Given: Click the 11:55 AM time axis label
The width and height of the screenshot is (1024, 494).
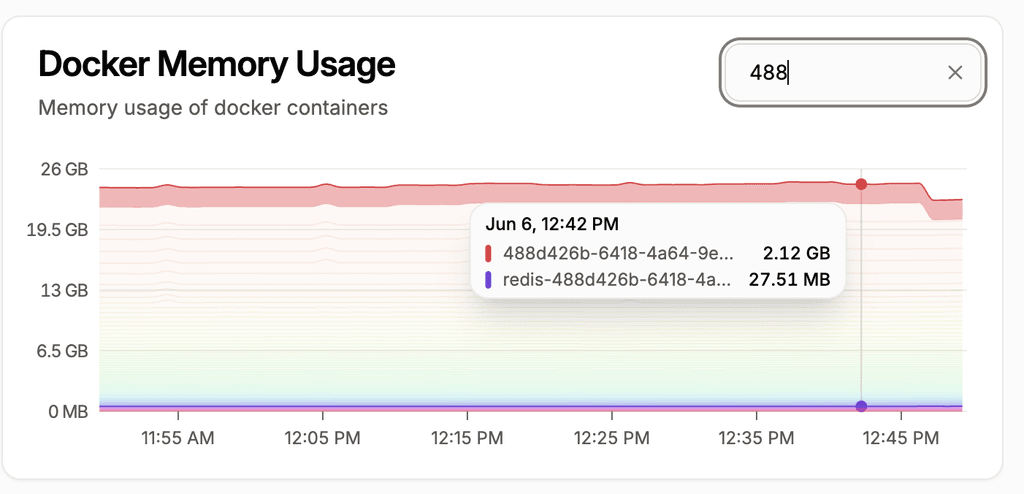Looking at the screenshot, I should point(178,438).
